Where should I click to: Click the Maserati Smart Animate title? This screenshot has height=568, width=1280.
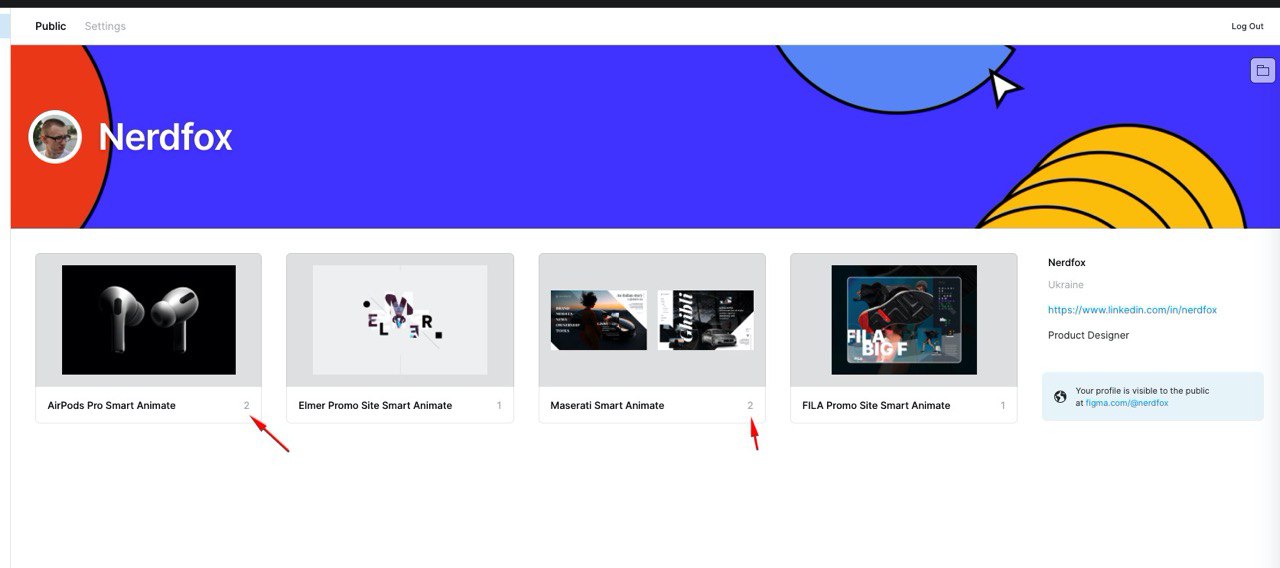[x=607, y=405]
